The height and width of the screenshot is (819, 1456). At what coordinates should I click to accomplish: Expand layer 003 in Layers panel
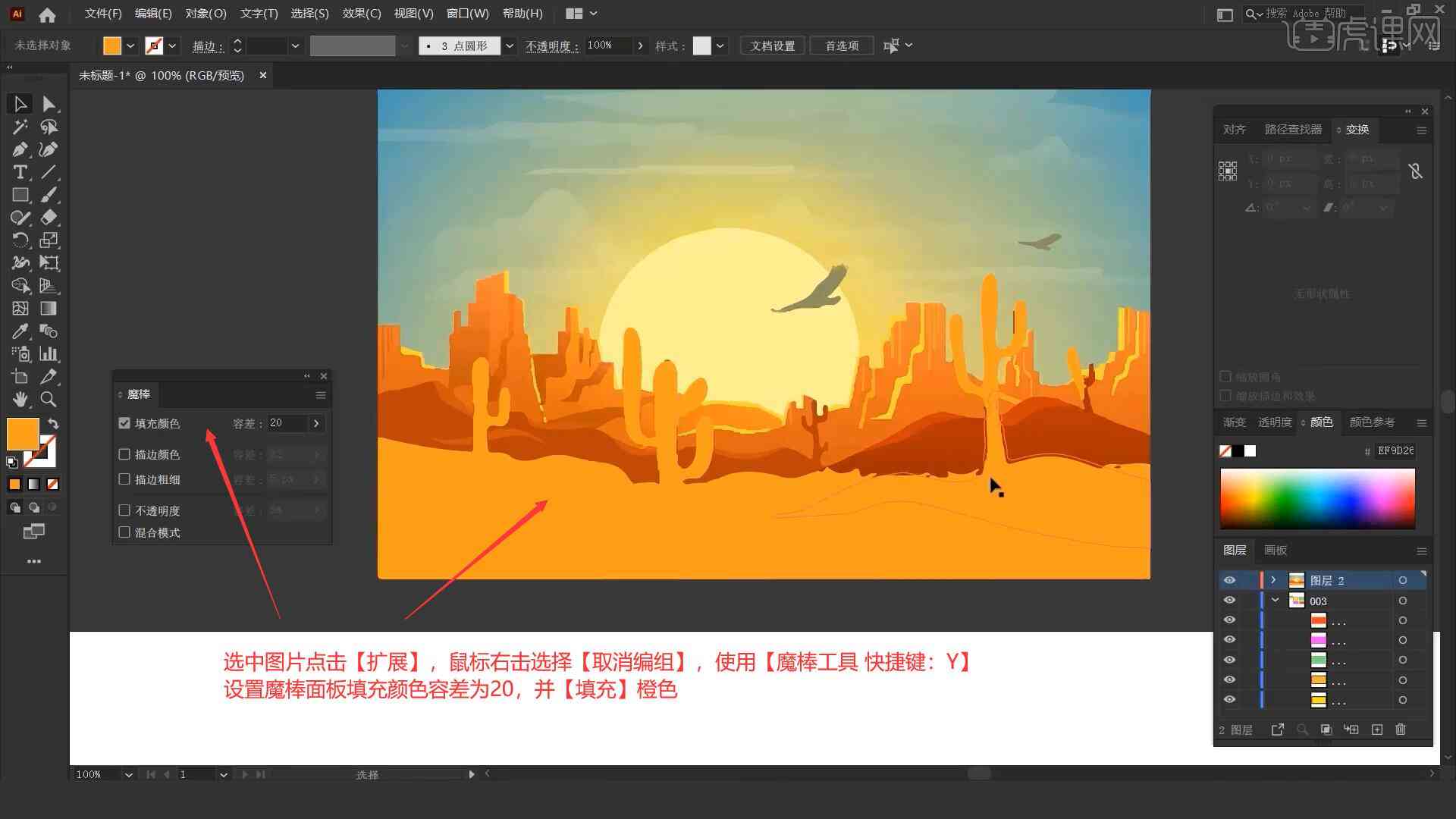pos(1275,600)
